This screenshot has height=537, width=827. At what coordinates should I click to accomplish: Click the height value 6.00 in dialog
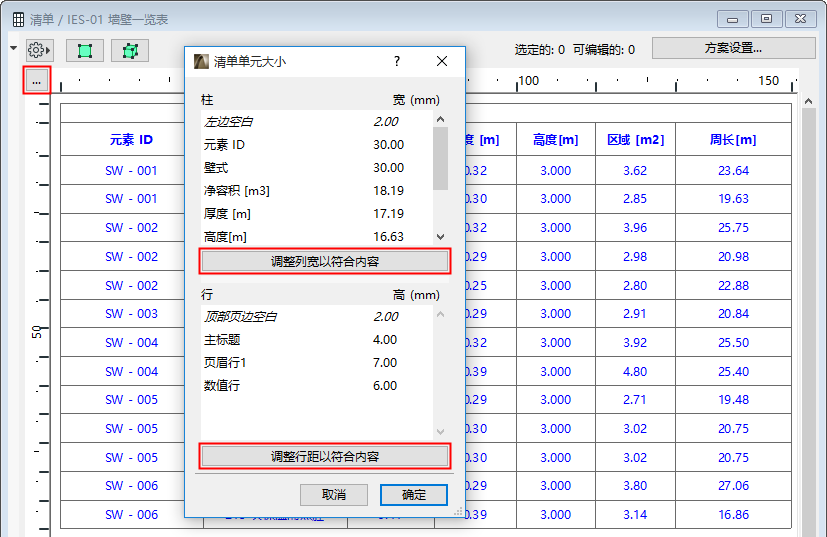pyautogui.click(x=385, y=386)
